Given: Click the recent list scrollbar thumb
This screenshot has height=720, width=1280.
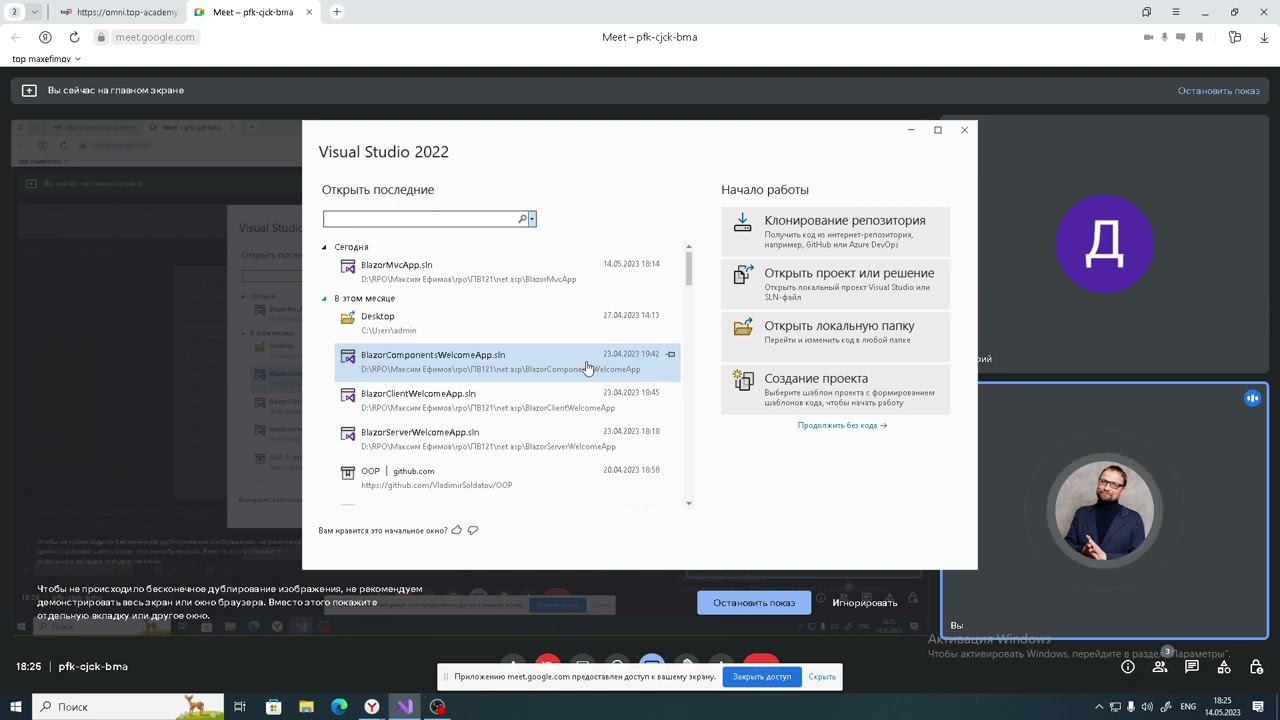Looking at the screenshot, I should point(688,269).
